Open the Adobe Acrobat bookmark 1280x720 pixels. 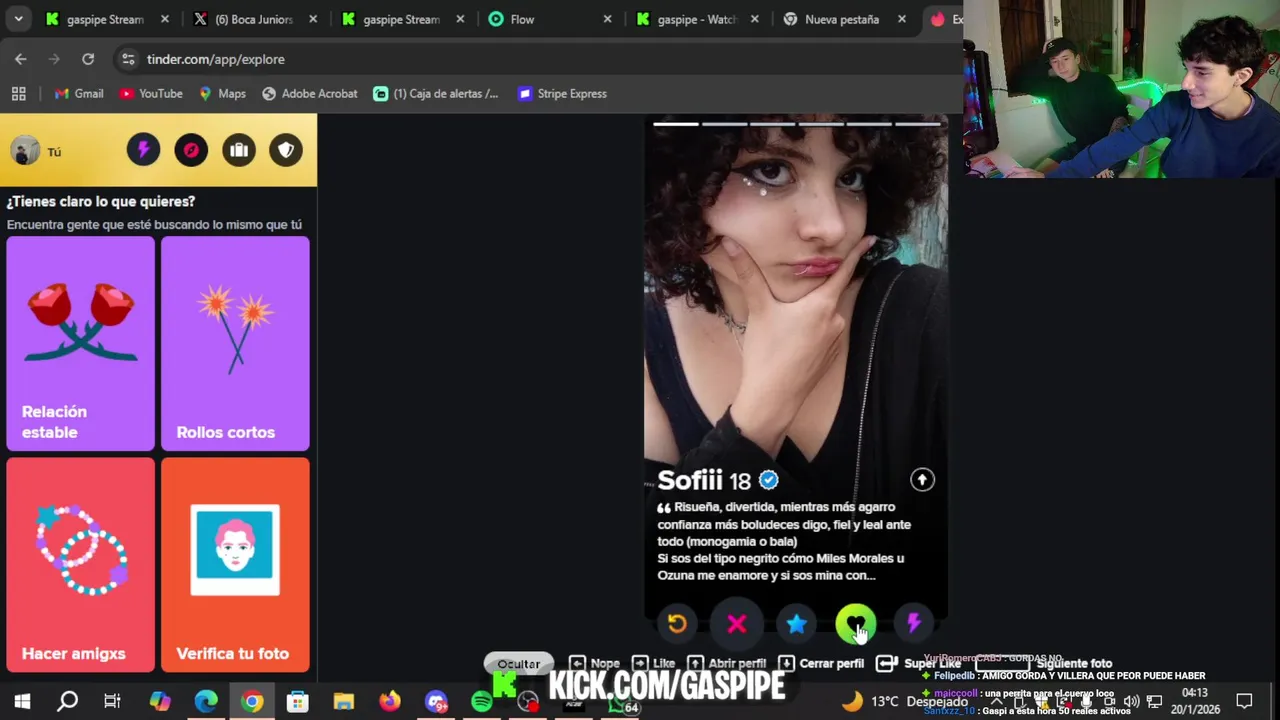point(309,93)
